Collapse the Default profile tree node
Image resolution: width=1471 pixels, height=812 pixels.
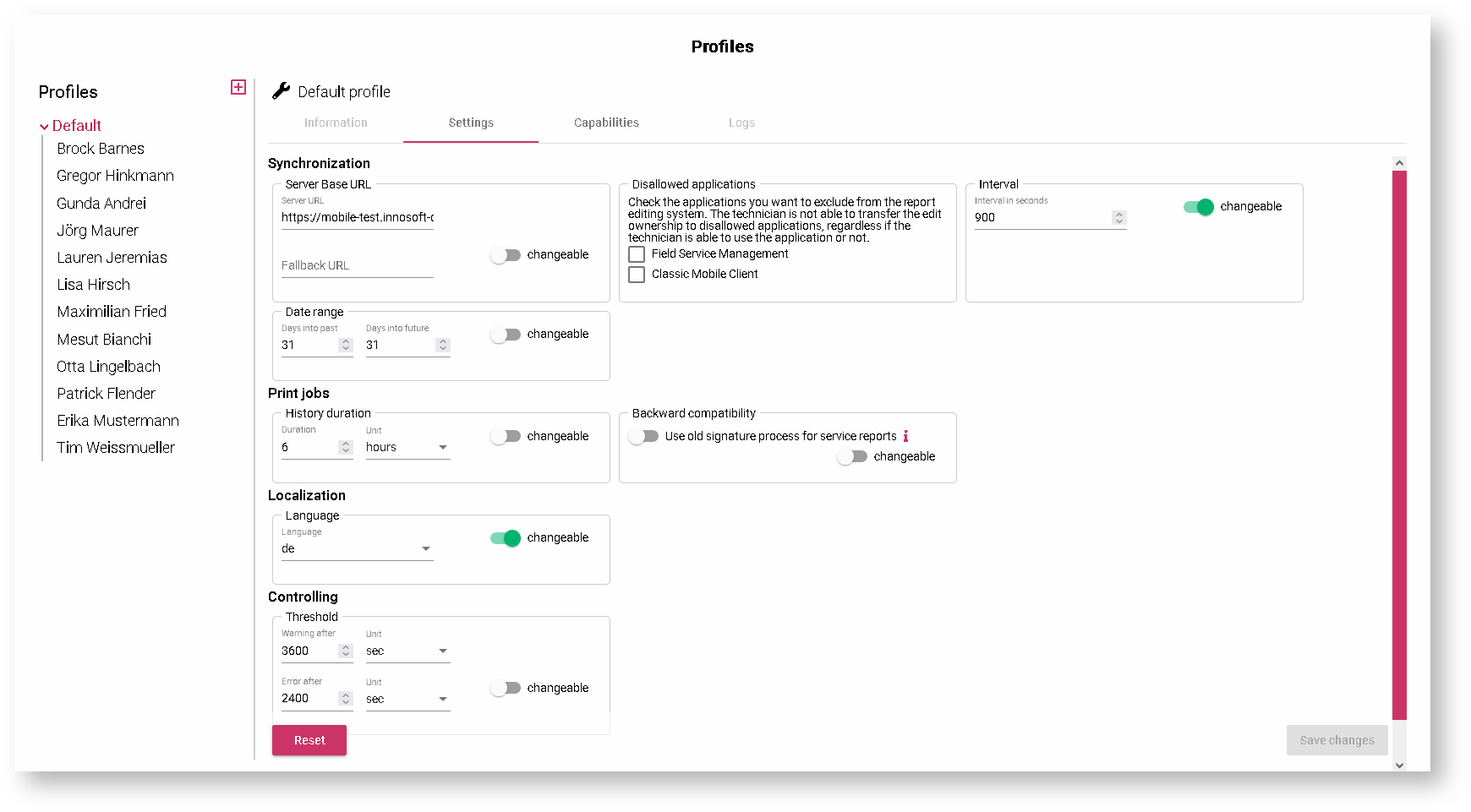[x=44, y=127]
